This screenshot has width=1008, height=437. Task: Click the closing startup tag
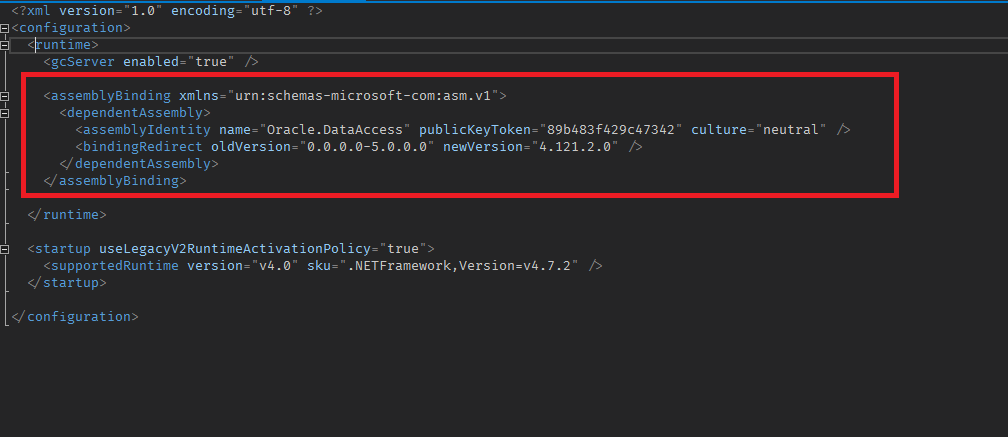coord(67,283)
